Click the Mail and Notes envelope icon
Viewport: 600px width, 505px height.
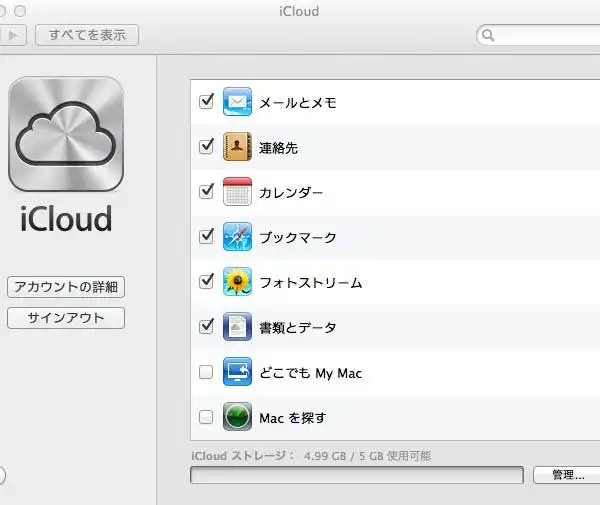[237, 102]
